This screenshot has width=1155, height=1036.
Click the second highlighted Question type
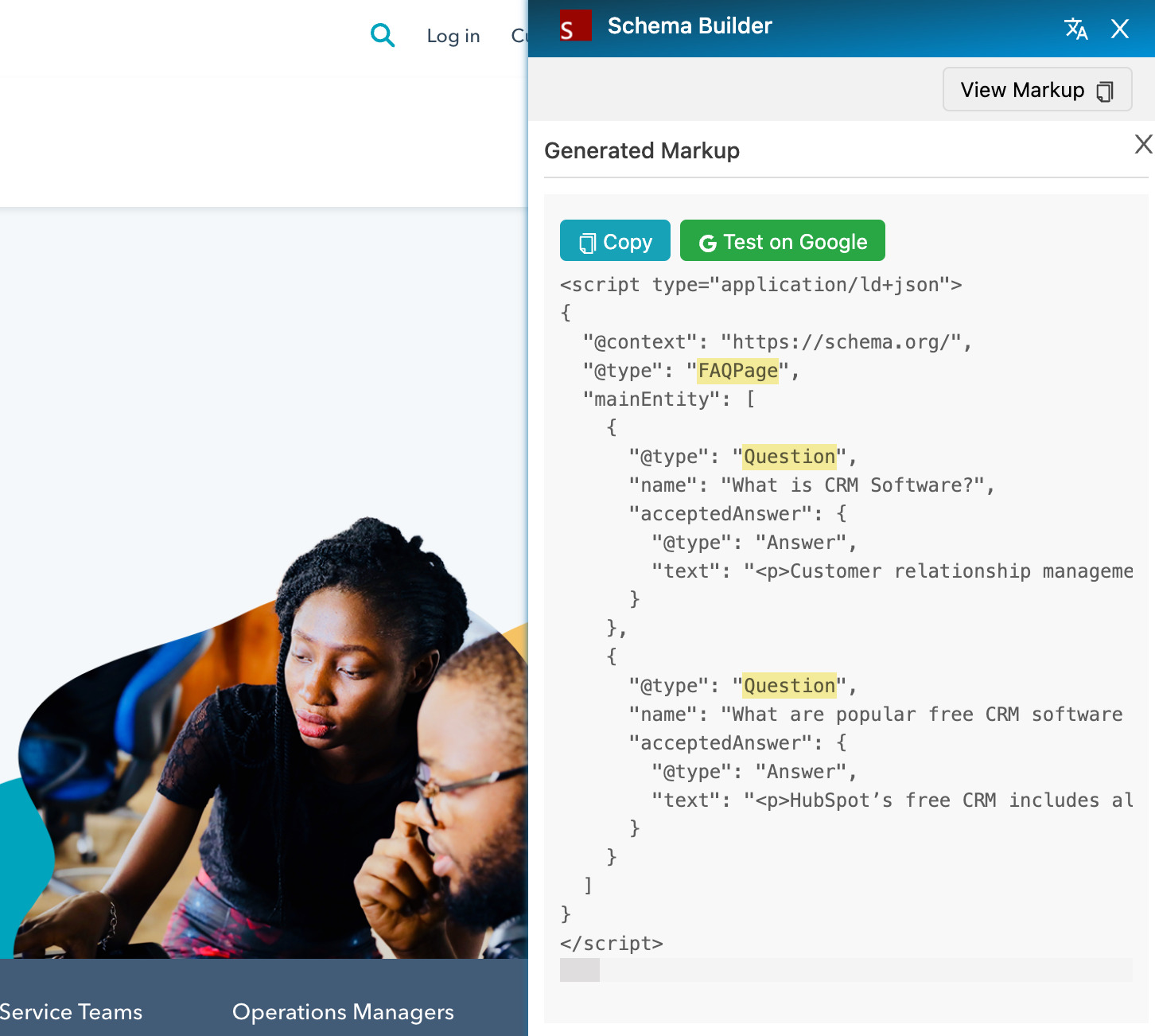(788, 686)
